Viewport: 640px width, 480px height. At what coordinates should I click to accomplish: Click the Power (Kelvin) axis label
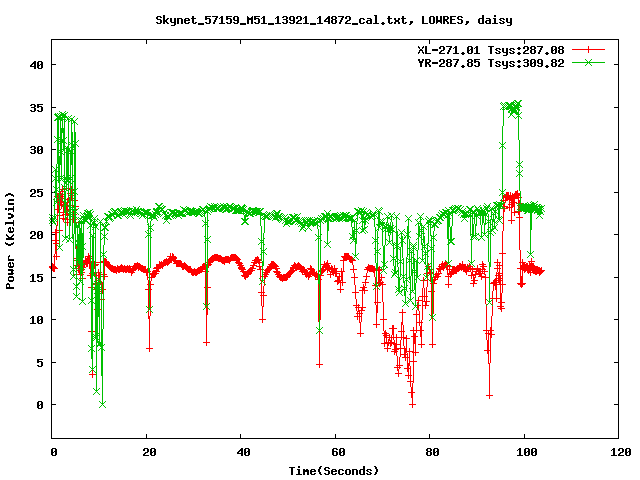[10, 241]
